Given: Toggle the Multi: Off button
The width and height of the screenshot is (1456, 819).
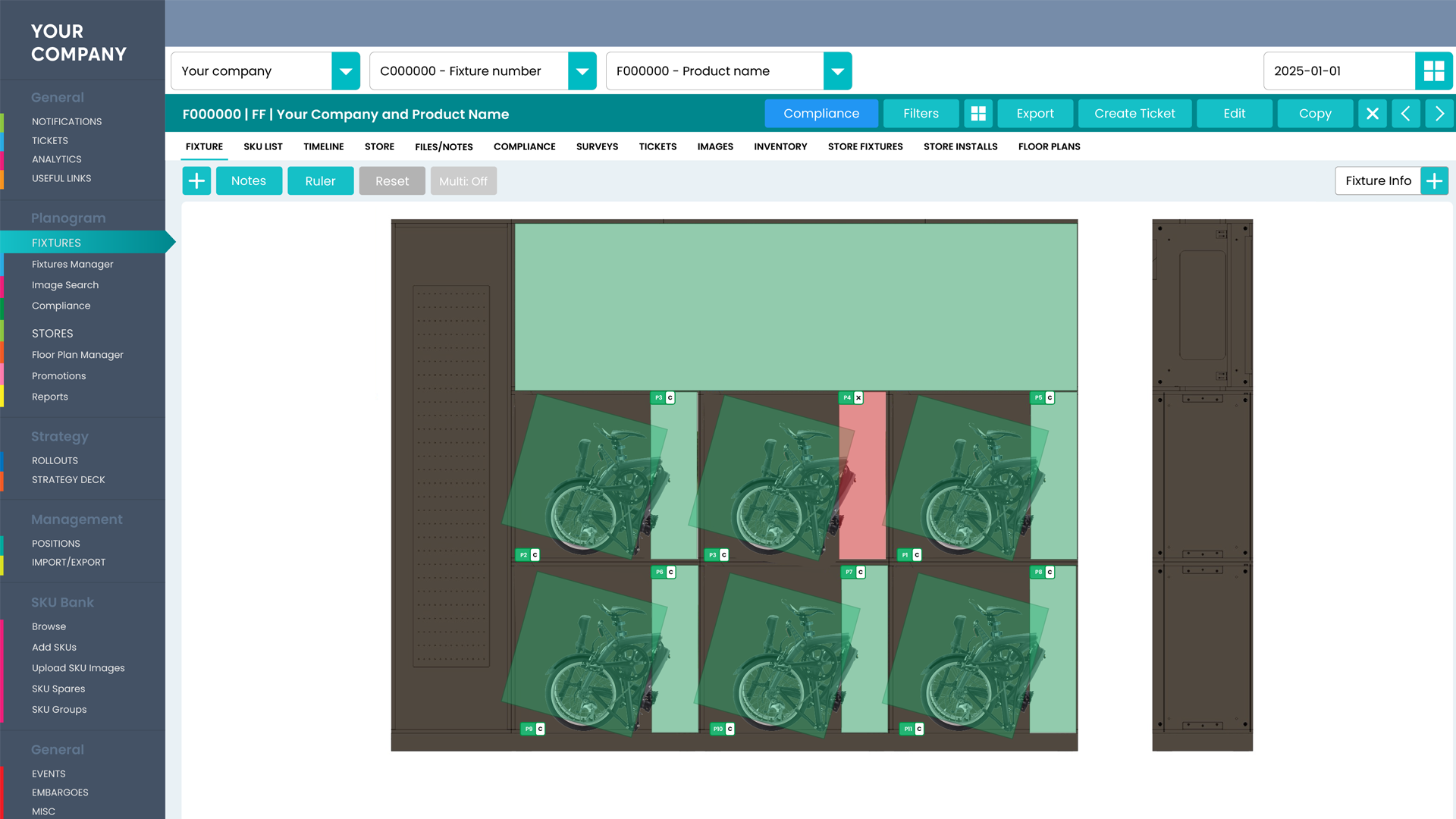Looking at the screenshot, I should point(463,180).
